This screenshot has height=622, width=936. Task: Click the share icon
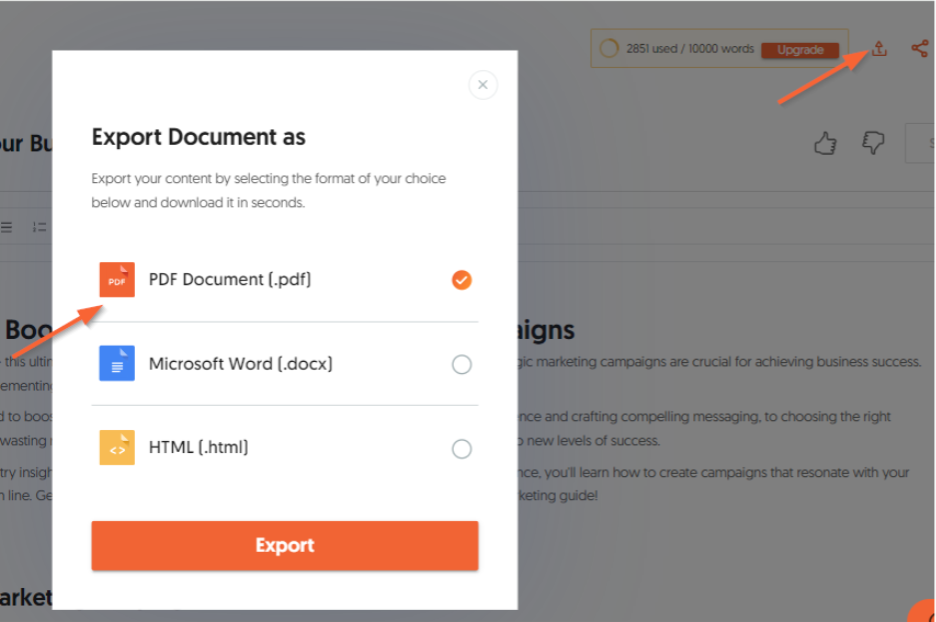[x=919, y=48]
